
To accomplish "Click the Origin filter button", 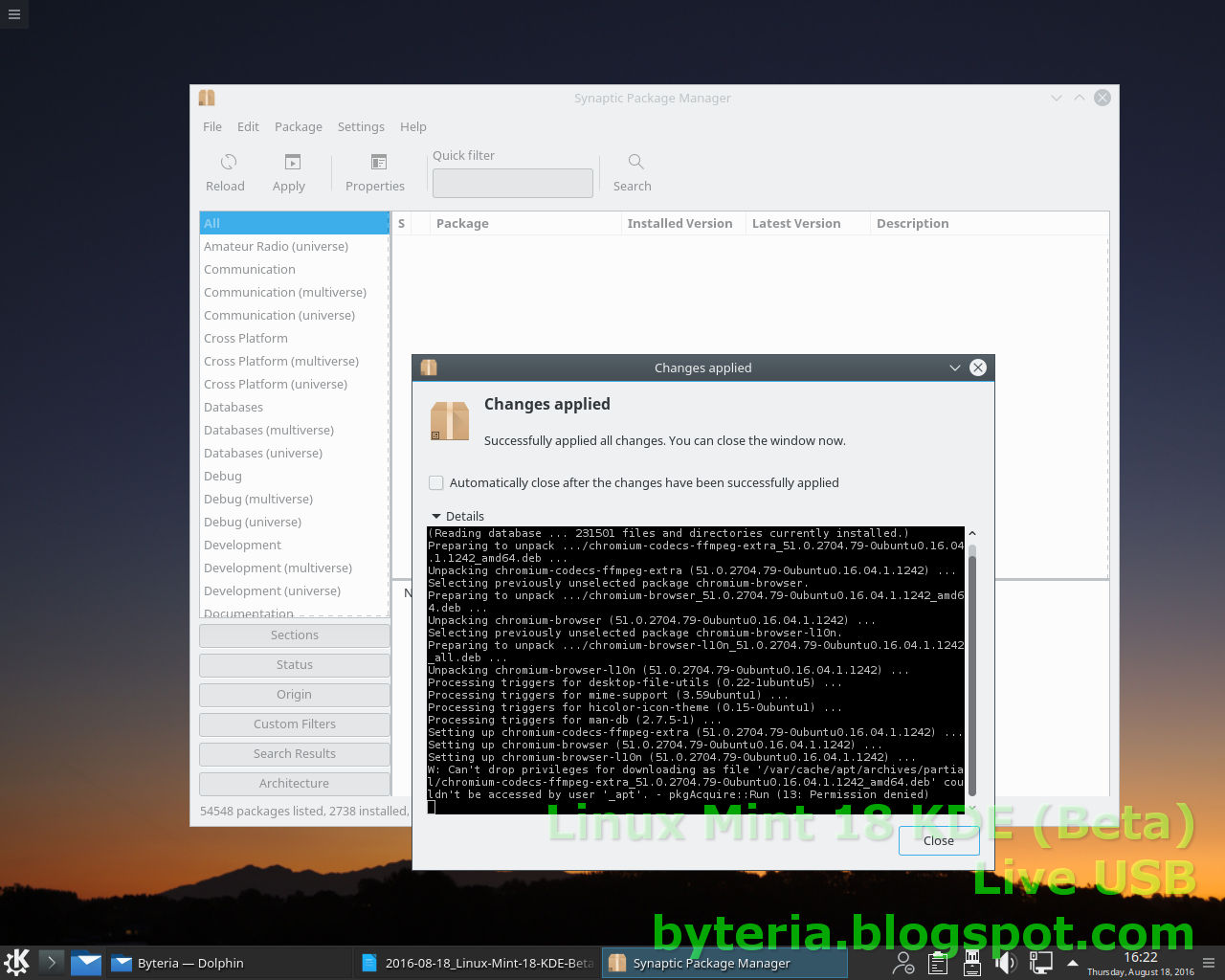I will tap(295, 695).
